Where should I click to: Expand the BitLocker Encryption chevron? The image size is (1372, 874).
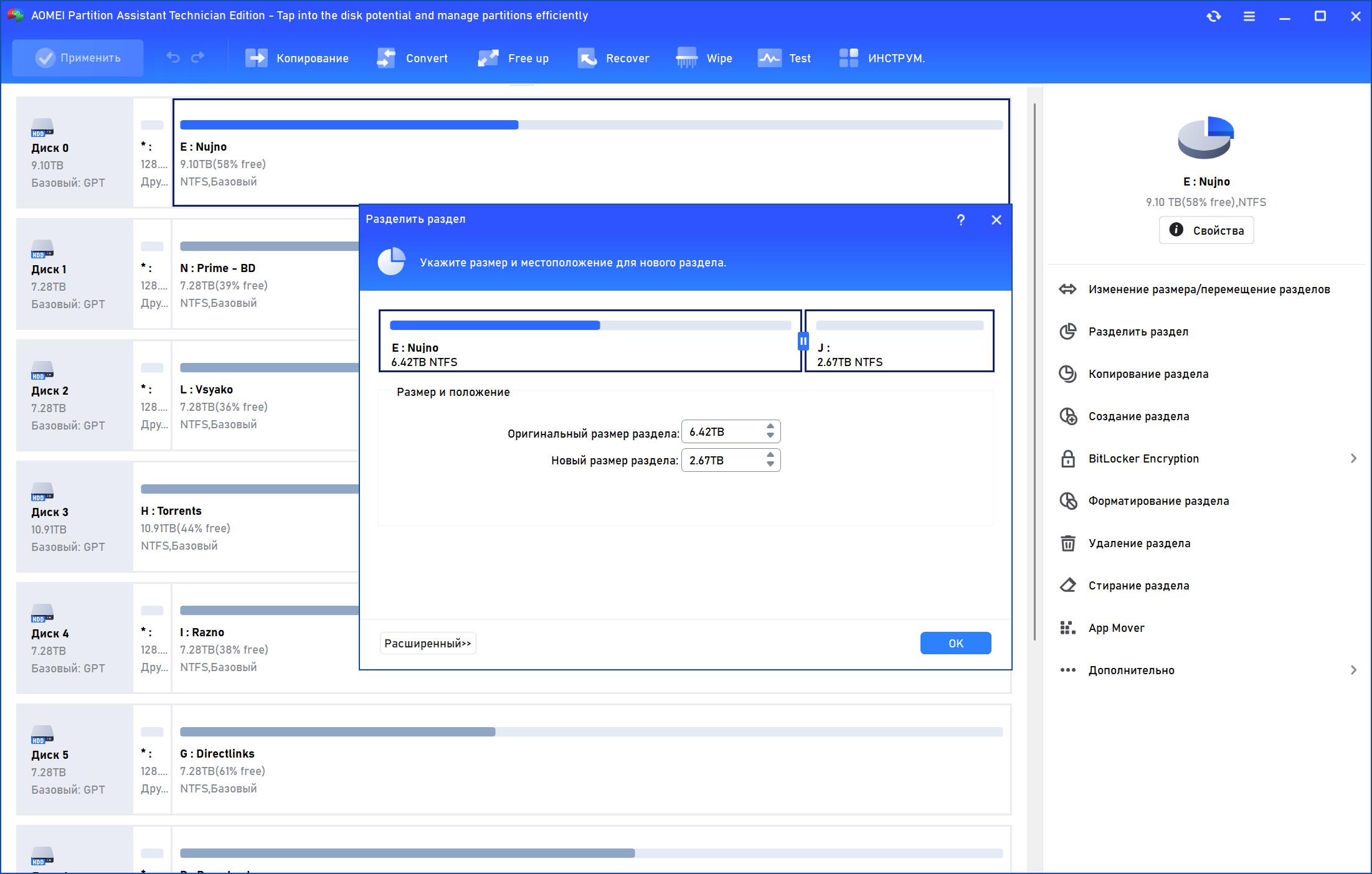pyautogui.click(x=1353, y=459)
